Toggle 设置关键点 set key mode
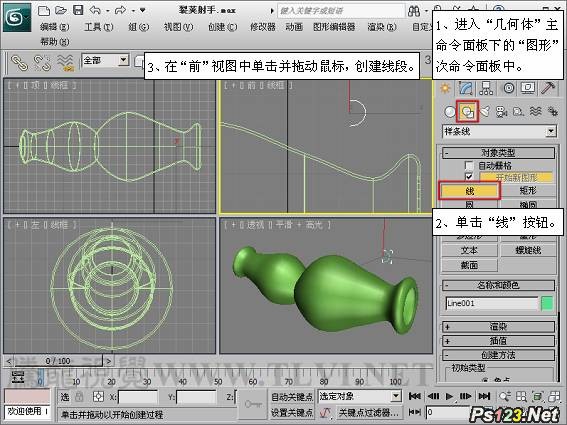 click(x=292, y=412)
